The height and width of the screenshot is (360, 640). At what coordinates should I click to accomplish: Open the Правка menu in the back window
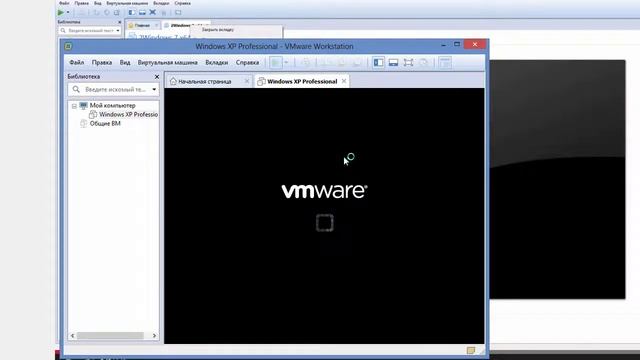pyautogui.click(x=82, y=3)
